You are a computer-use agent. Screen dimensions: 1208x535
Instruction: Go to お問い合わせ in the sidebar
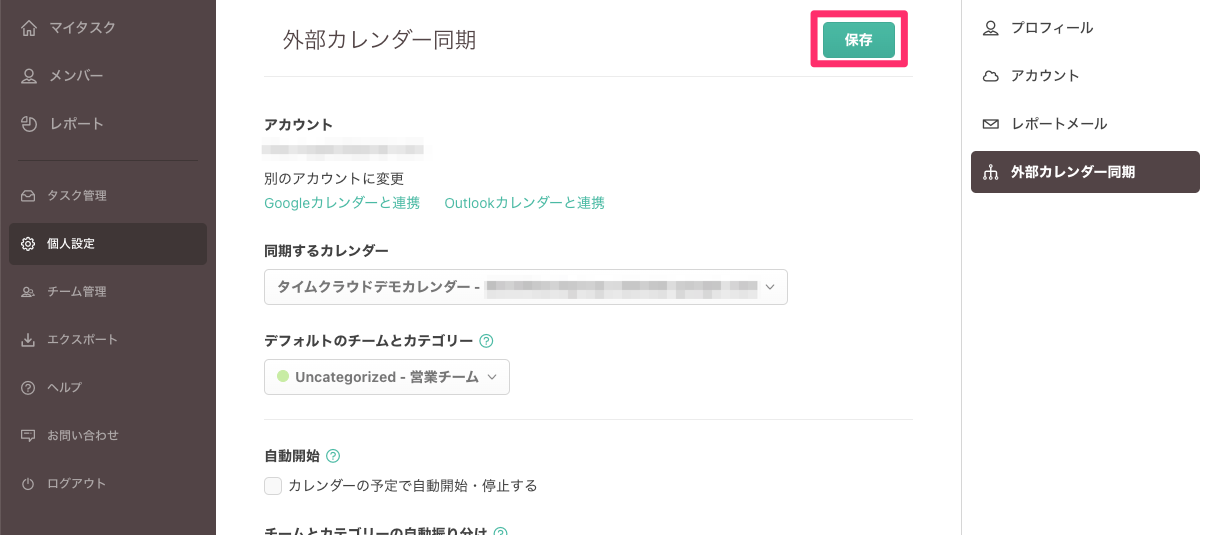tap(82, 436)
